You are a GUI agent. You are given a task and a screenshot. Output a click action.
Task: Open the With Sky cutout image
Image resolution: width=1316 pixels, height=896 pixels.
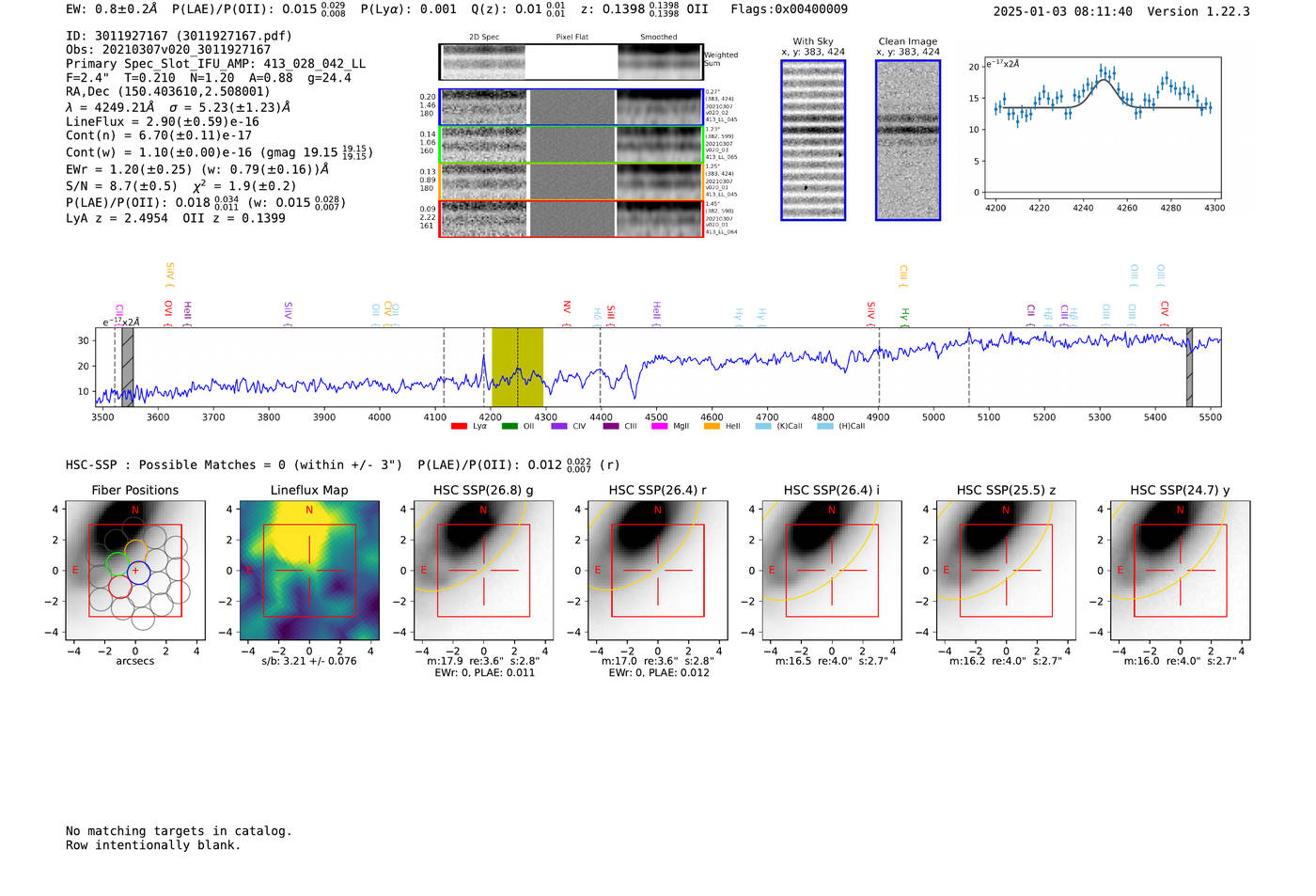(813, 140)
